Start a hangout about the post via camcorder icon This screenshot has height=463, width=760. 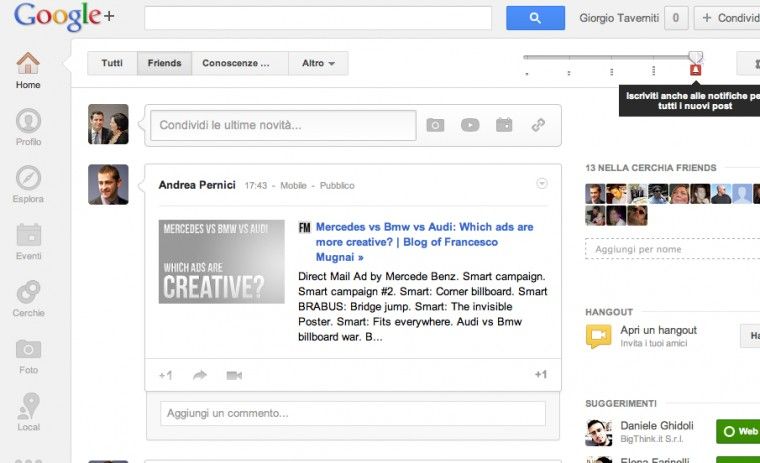tap(234, 375)
